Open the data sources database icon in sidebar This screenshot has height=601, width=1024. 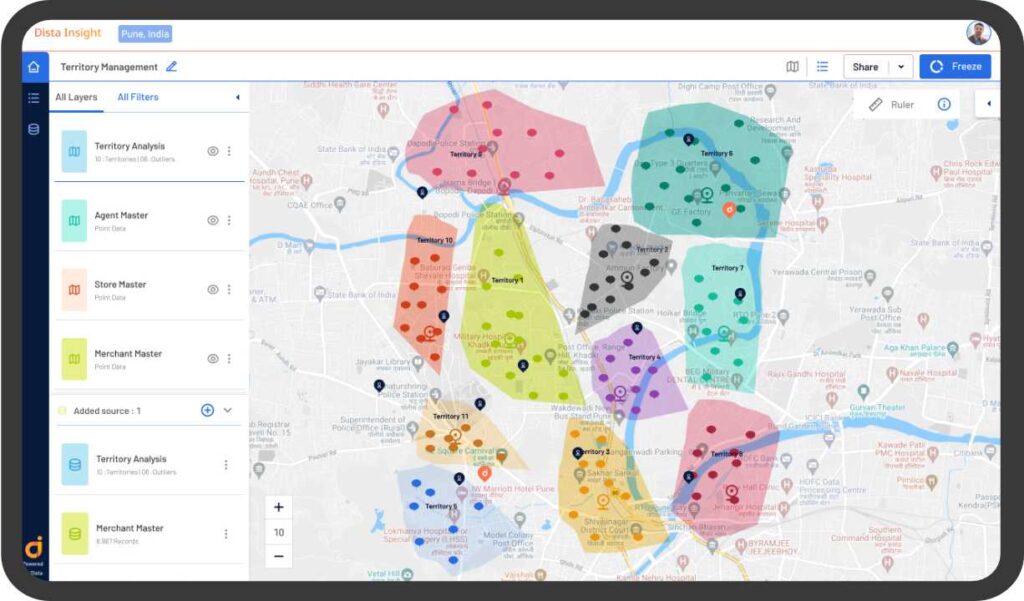[33, 128]
